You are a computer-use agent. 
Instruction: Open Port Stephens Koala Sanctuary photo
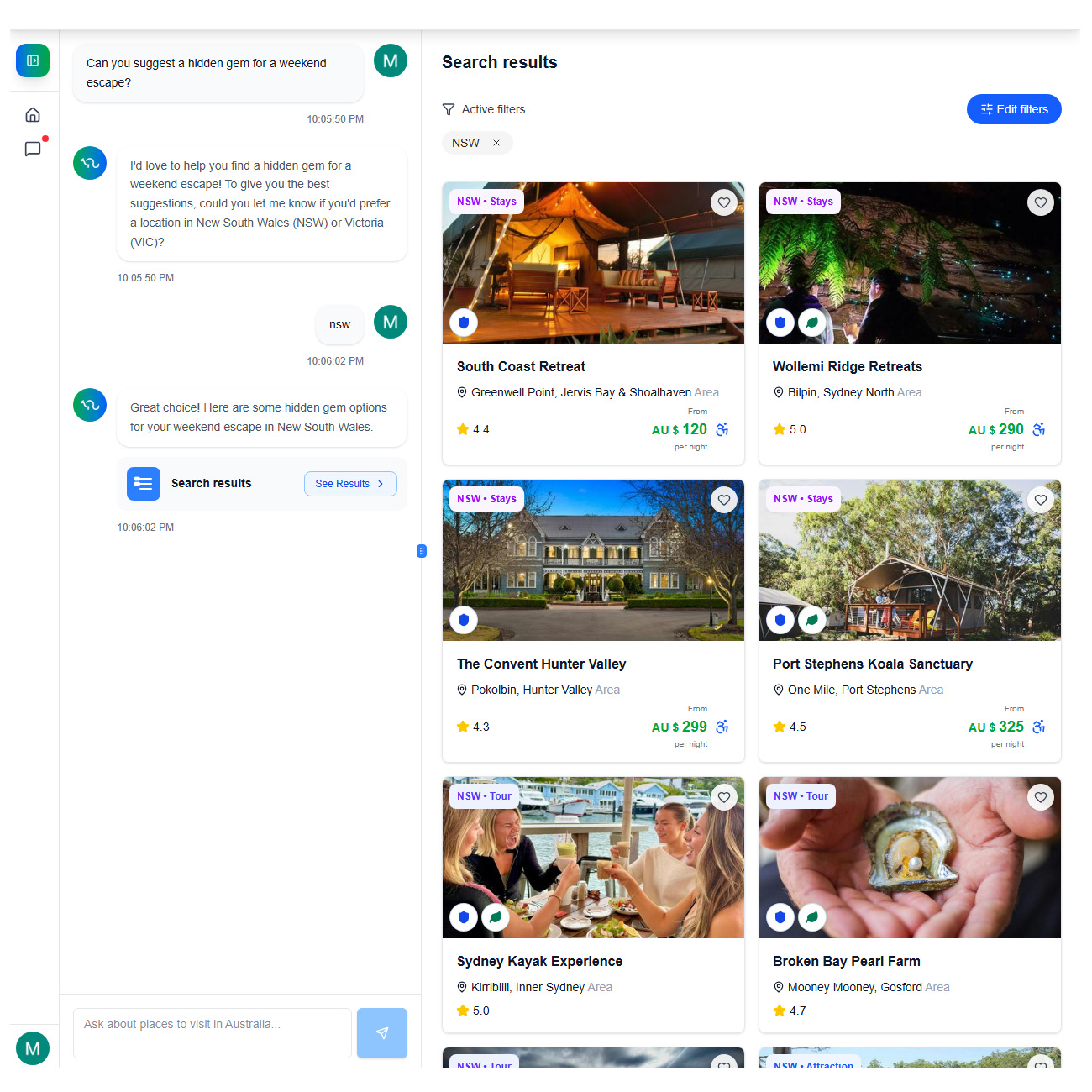click(910, 560)
